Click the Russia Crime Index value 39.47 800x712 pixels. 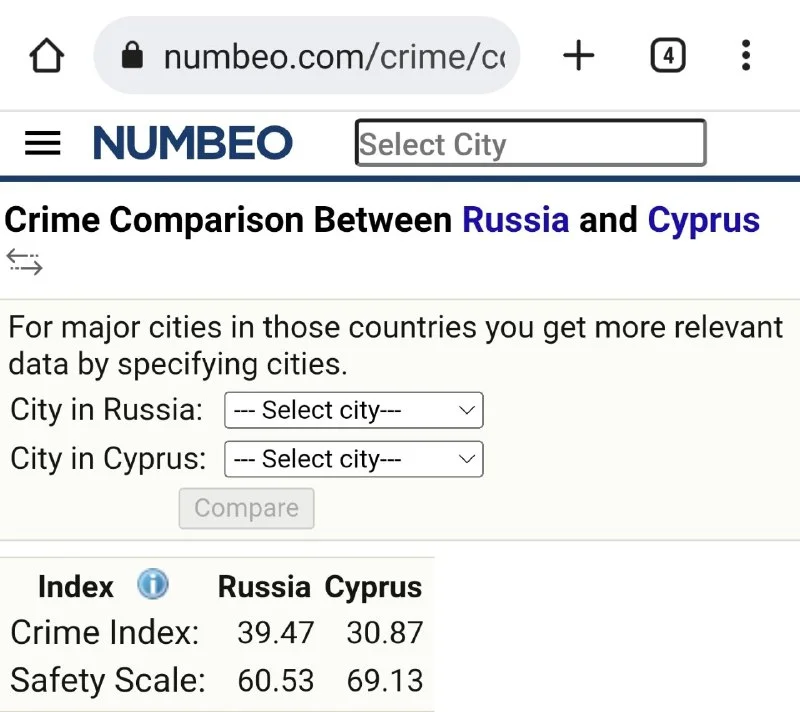coord(276,633)
